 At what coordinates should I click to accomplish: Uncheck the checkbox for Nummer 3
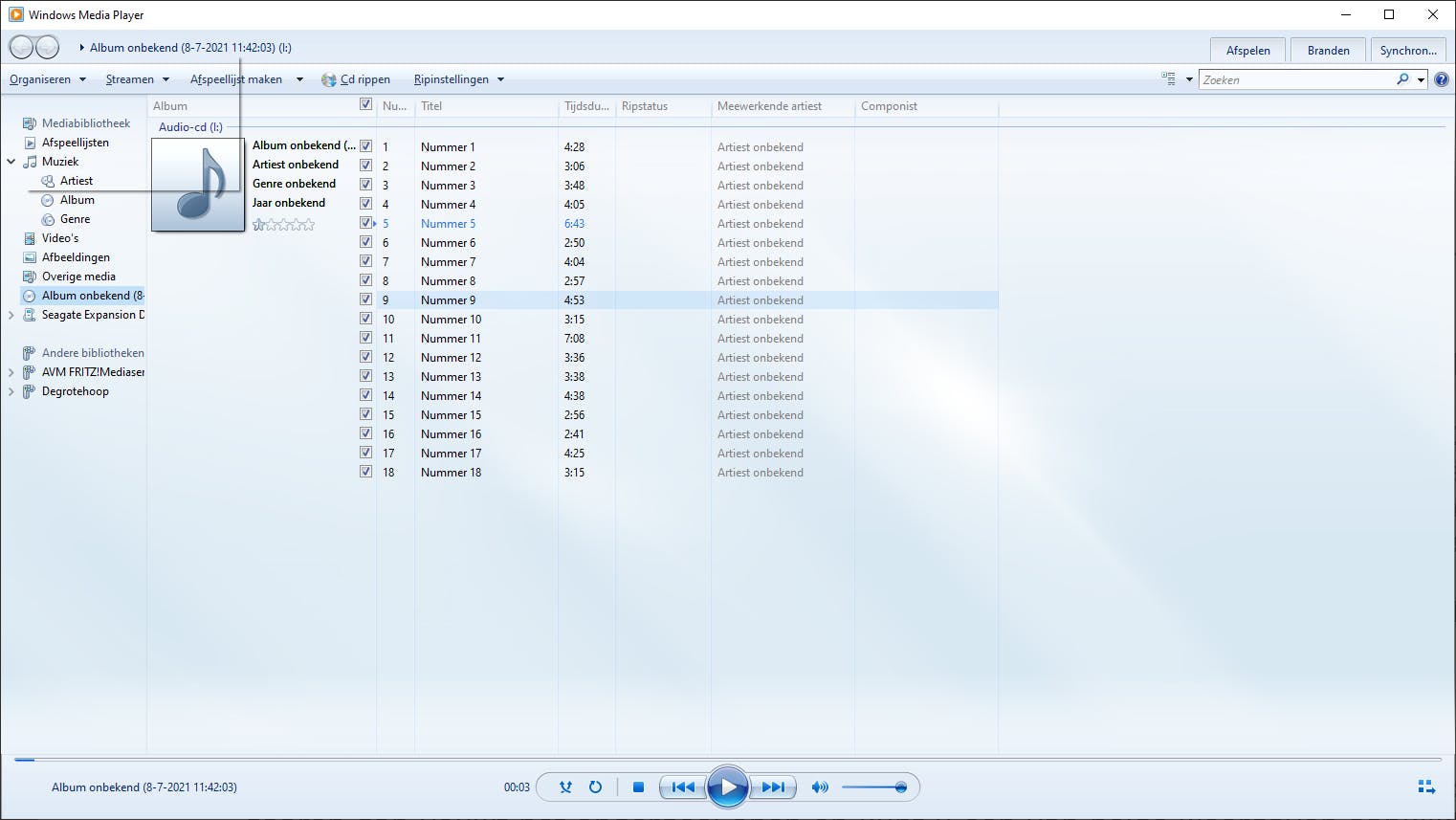365,185
